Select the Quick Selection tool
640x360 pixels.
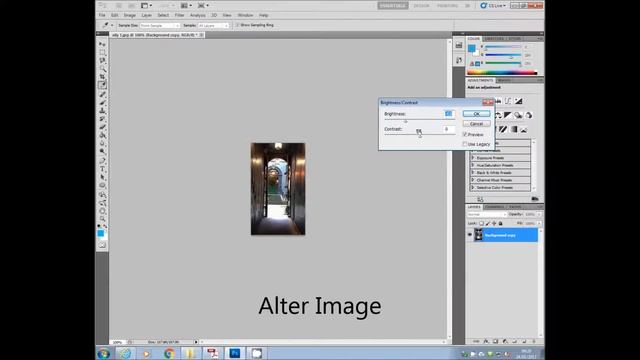click(102, 69)
